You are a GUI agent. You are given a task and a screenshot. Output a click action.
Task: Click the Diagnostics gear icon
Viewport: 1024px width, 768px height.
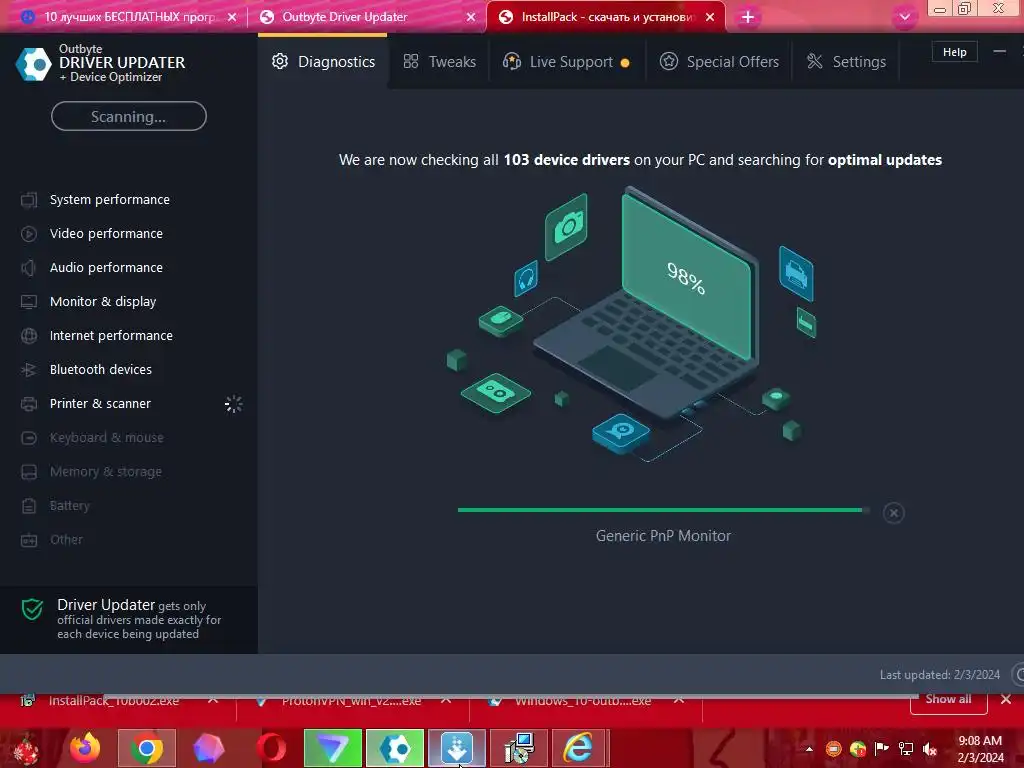(280, 61)
